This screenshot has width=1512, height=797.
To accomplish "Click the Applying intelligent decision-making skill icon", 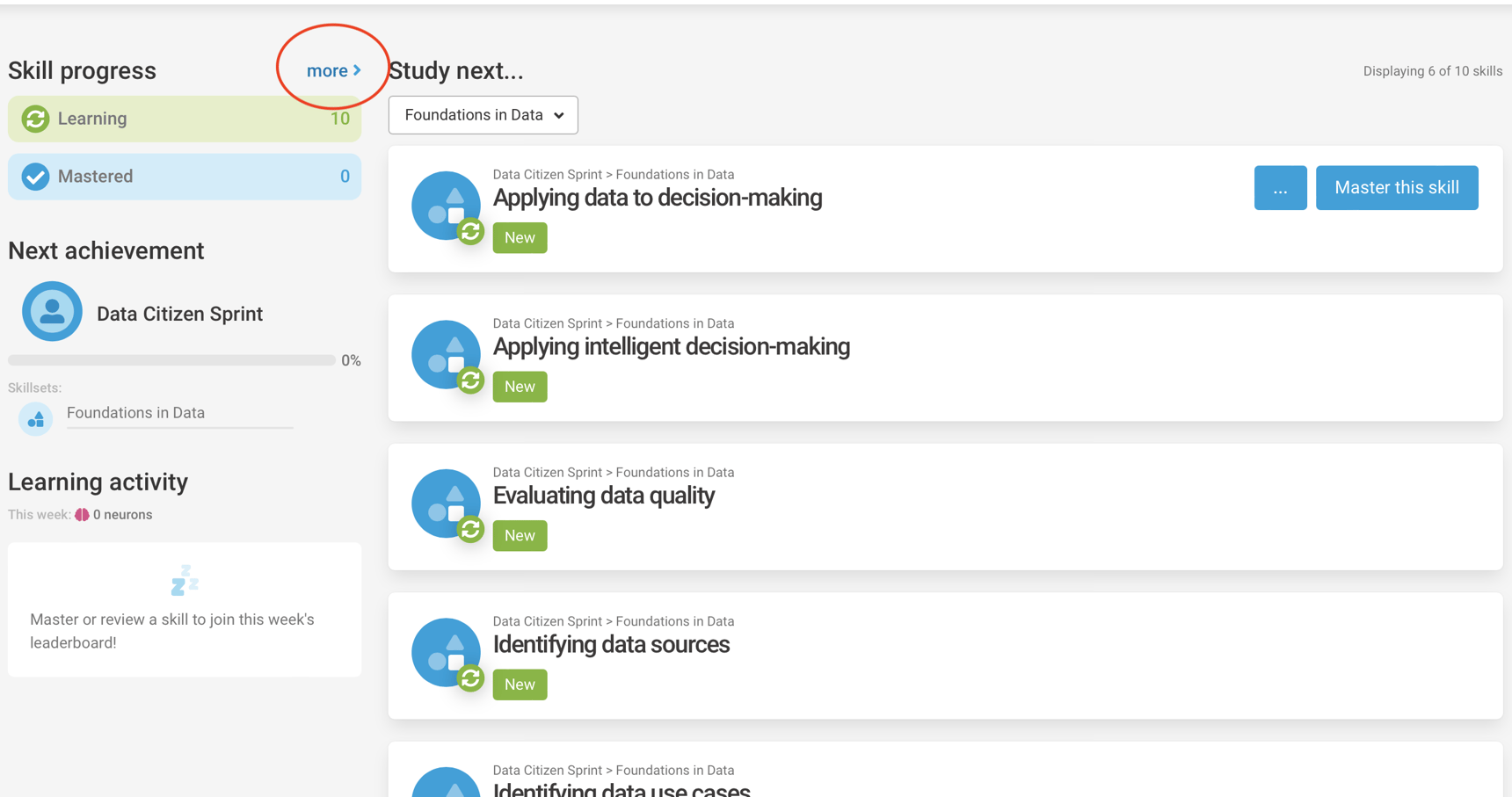I will (x=447, y=355).
